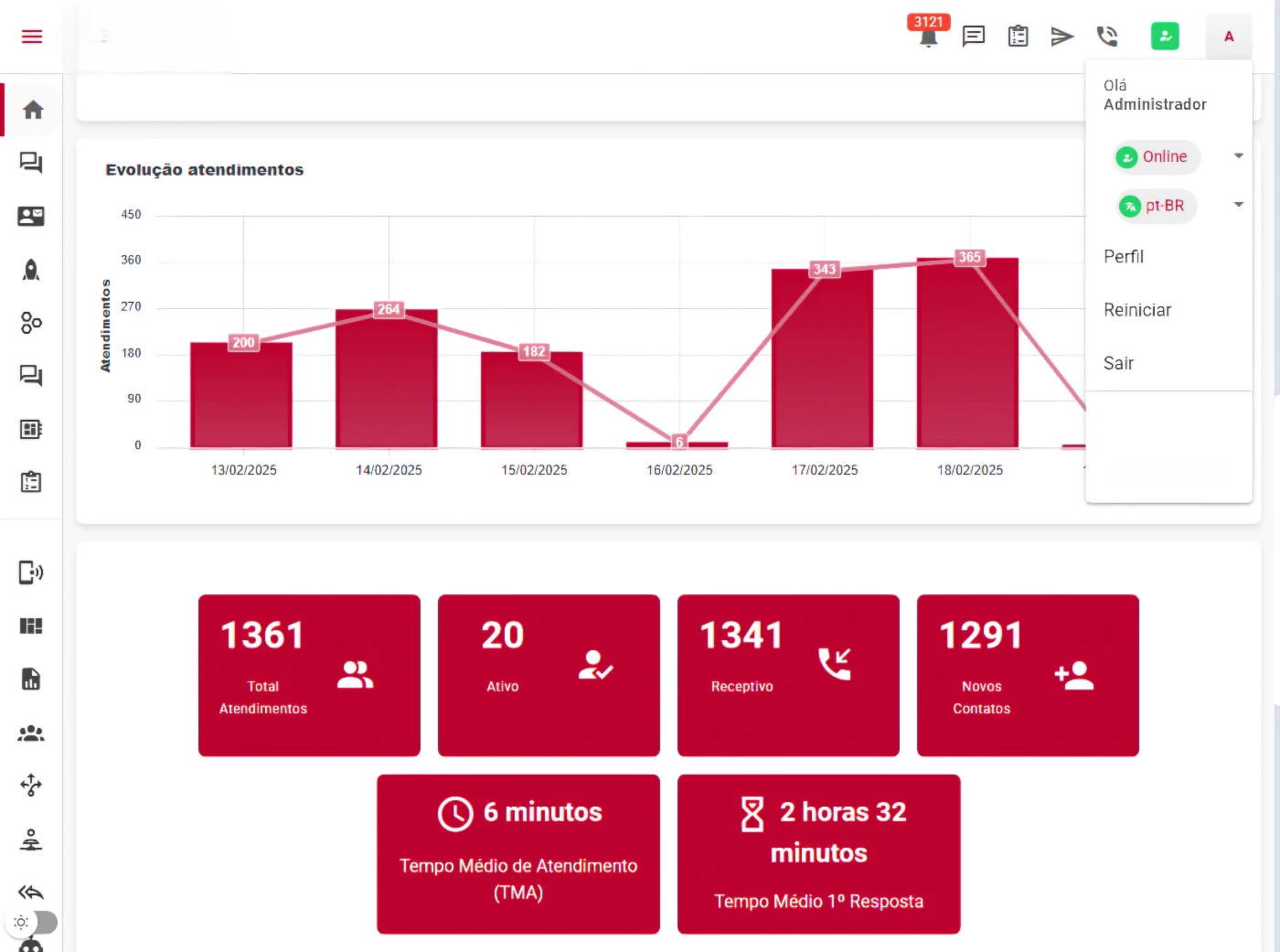Click Sair to log out
Viewport: 1280px width, 952px height.
1118,363
